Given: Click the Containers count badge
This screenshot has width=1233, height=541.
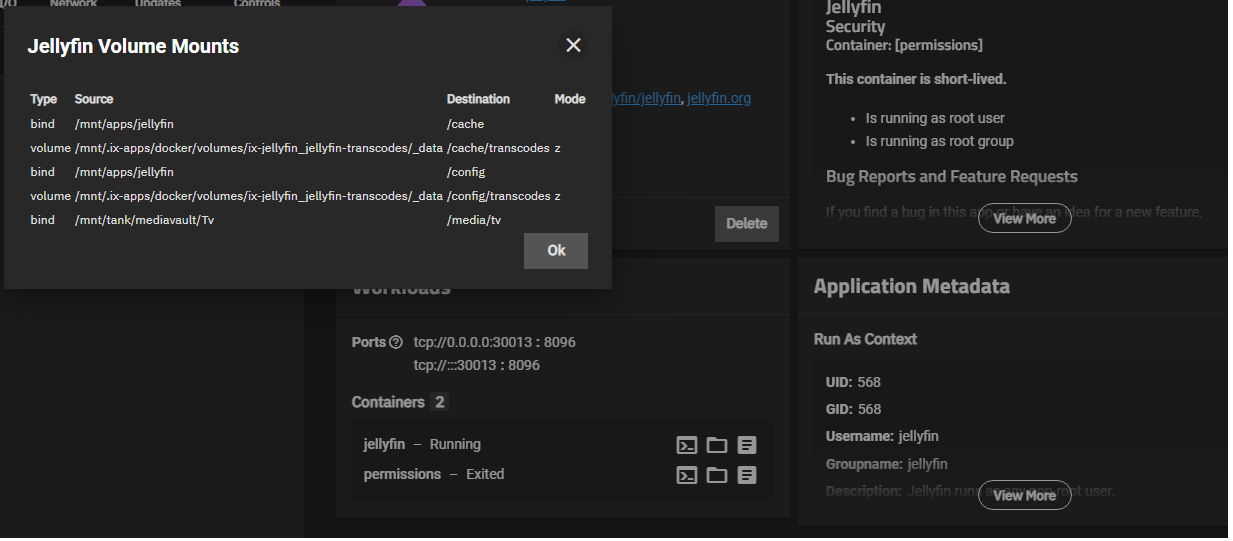Looking at the screenshot, I should point(440,402).
